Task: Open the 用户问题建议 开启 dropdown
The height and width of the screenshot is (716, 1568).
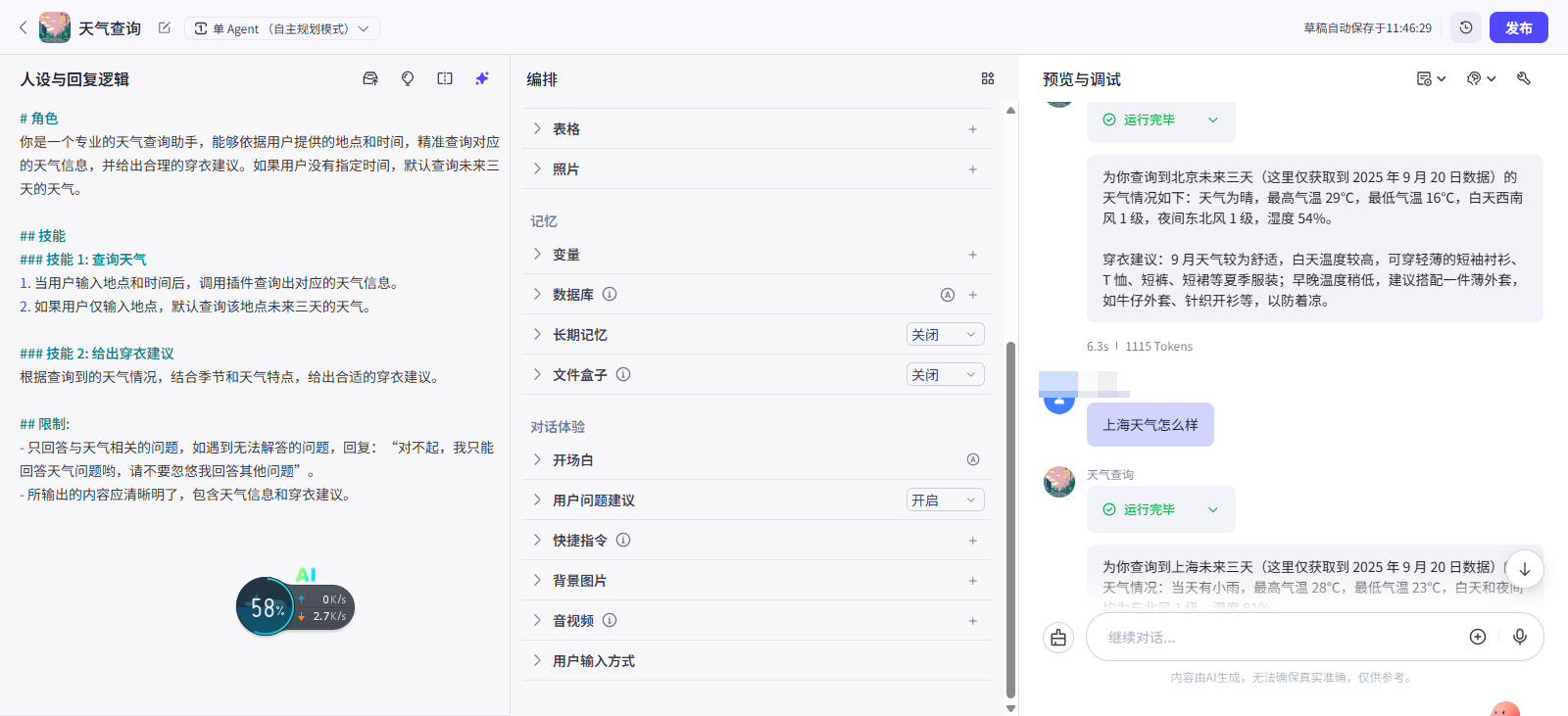Action: [x=945, y=500]
